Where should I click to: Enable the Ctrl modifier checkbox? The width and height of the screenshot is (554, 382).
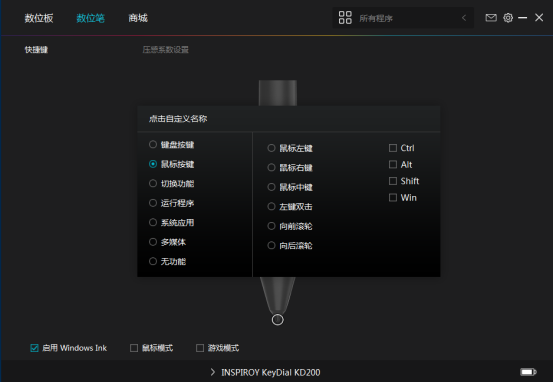[393, 148]
